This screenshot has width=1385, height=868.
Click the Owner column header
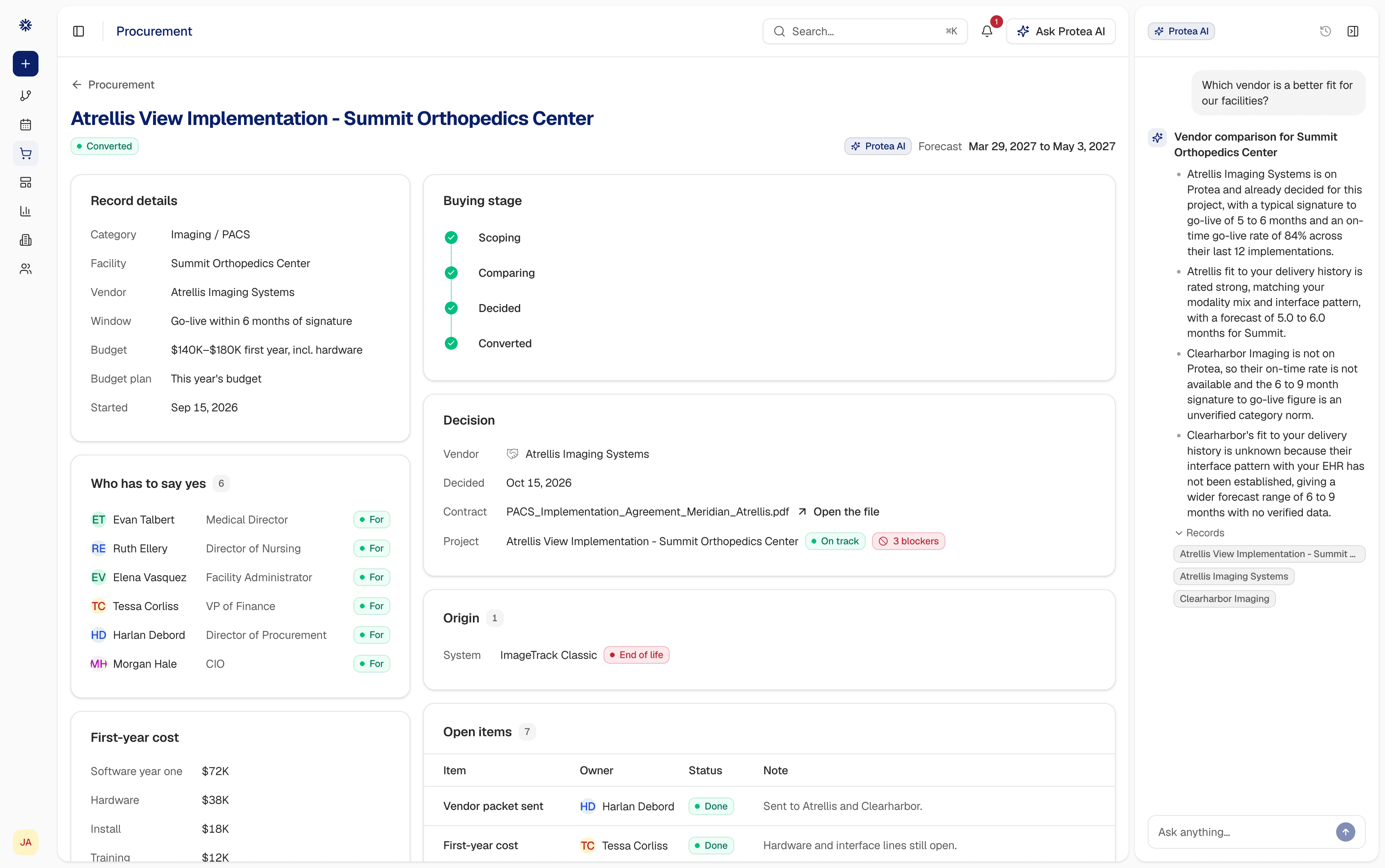point(596,770)
